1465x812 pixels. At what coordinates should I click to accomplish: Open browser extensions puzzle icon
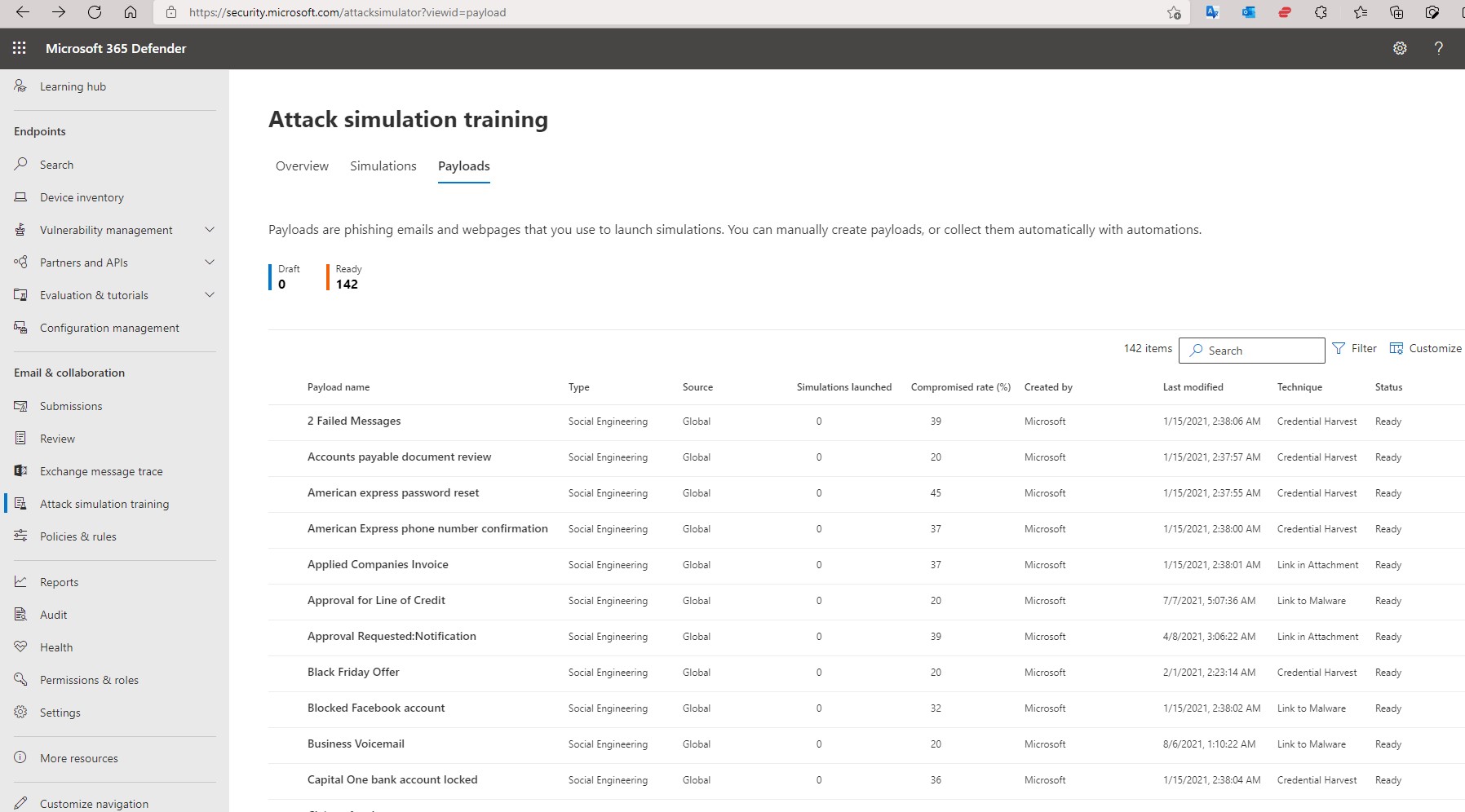1321,12
